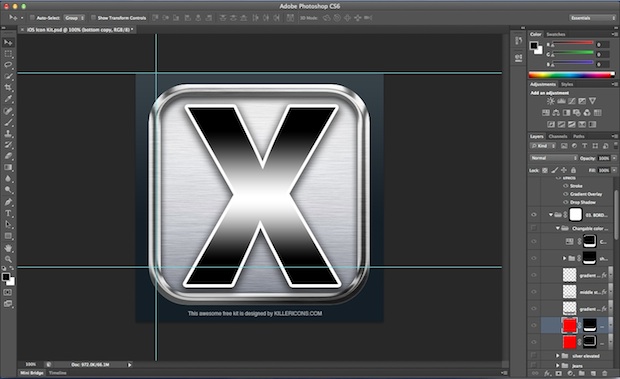Screen dimensions: 620x379
Task: Select the Move tool in the toolbox
Action: click(8, 42)
